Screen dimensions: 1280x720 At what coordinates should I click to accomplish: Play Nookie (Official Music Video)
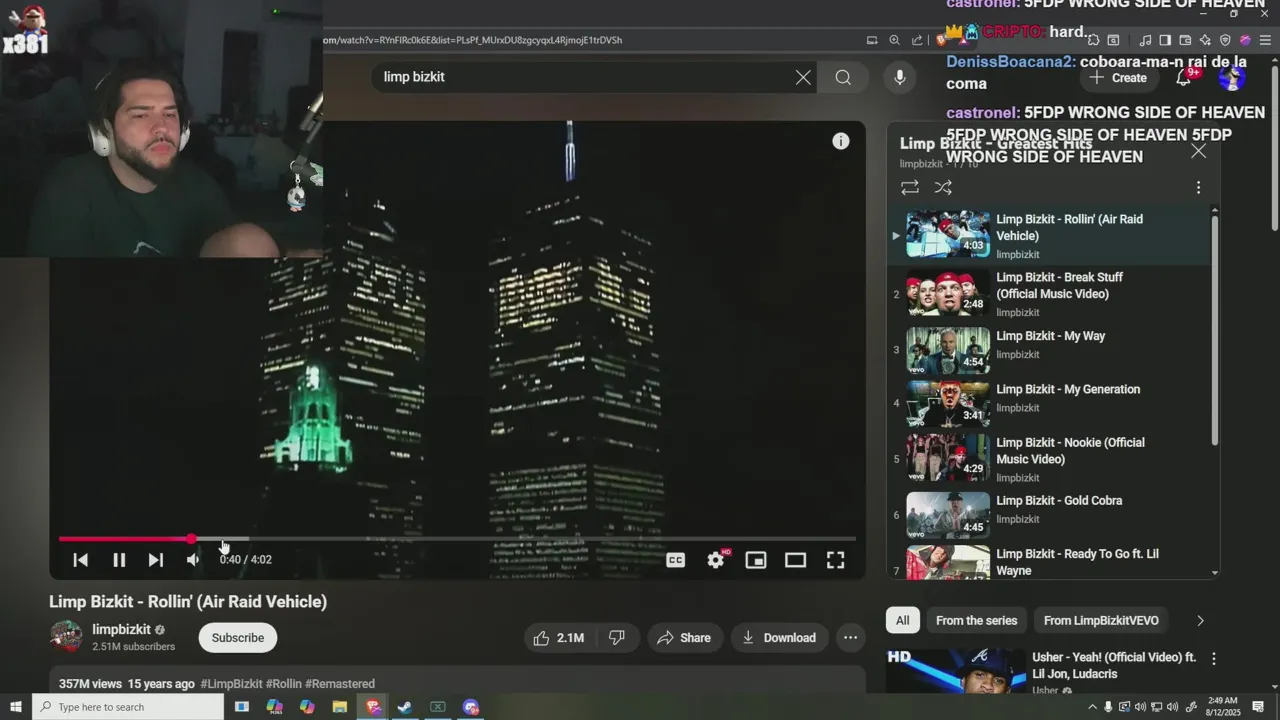tap(1049, 458)
